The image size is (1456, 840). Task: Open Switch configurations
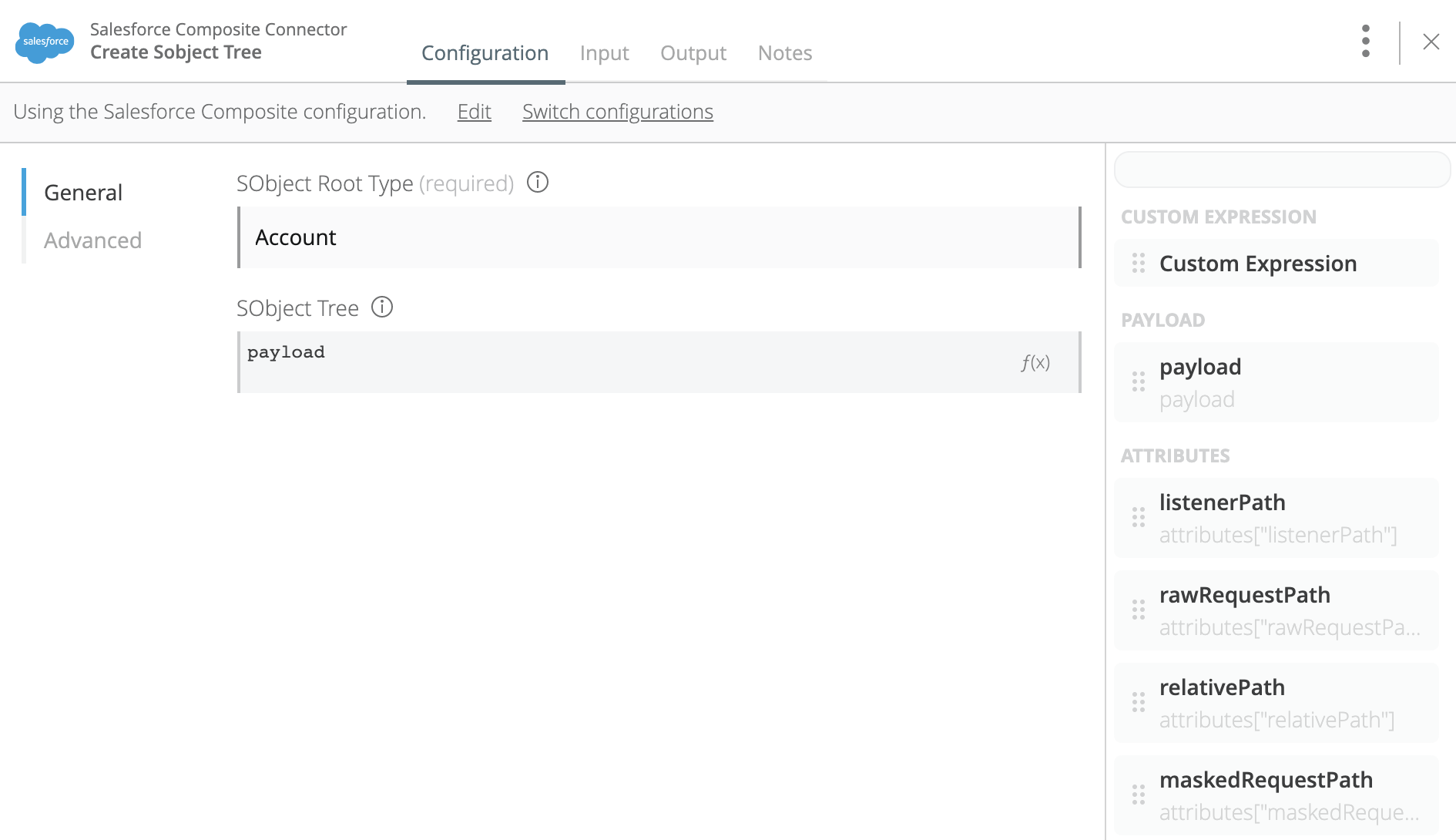click(617, 112)
